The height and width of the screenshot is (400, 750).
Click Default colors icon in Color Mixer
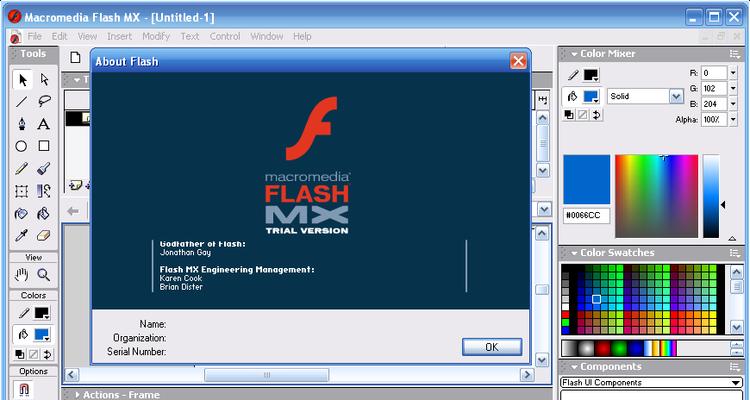[x=569, y=115]
